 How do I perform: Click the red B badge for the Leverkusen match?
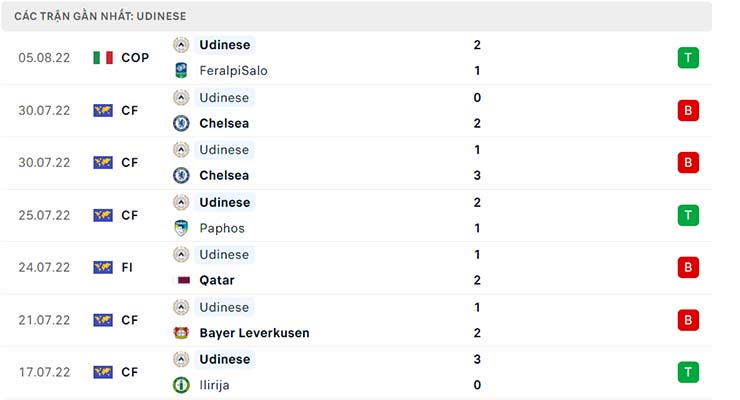tap(687, 320)
